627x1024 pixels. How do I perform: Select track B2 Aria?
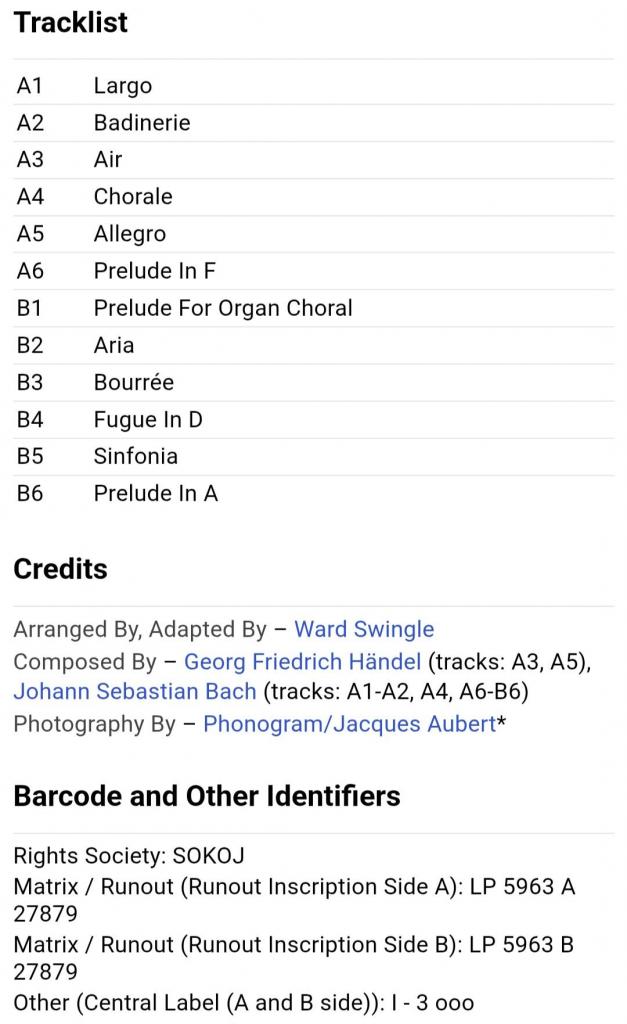114,345
